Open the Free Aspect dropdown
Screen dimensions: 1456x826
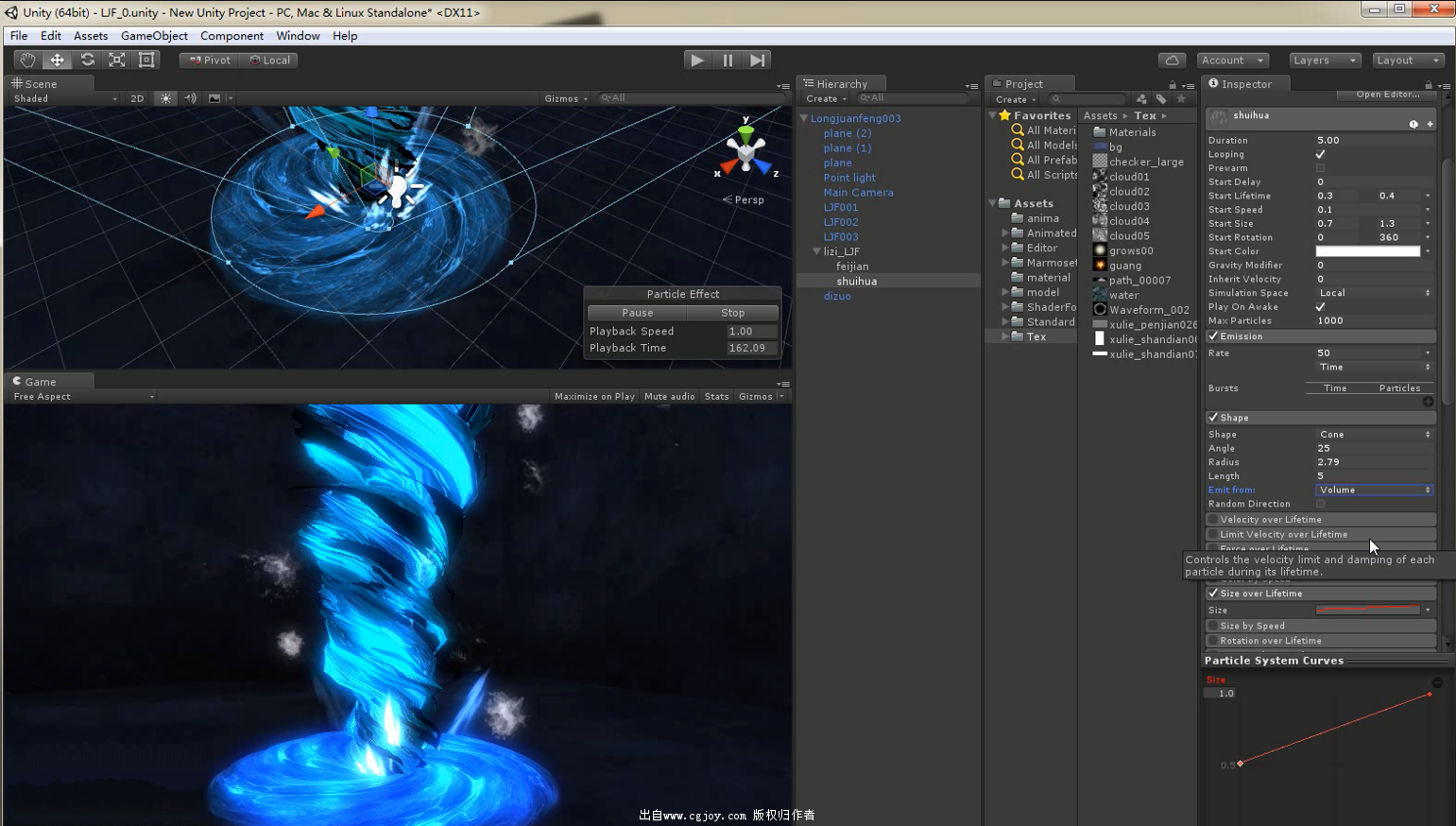(x=83, y=397)
